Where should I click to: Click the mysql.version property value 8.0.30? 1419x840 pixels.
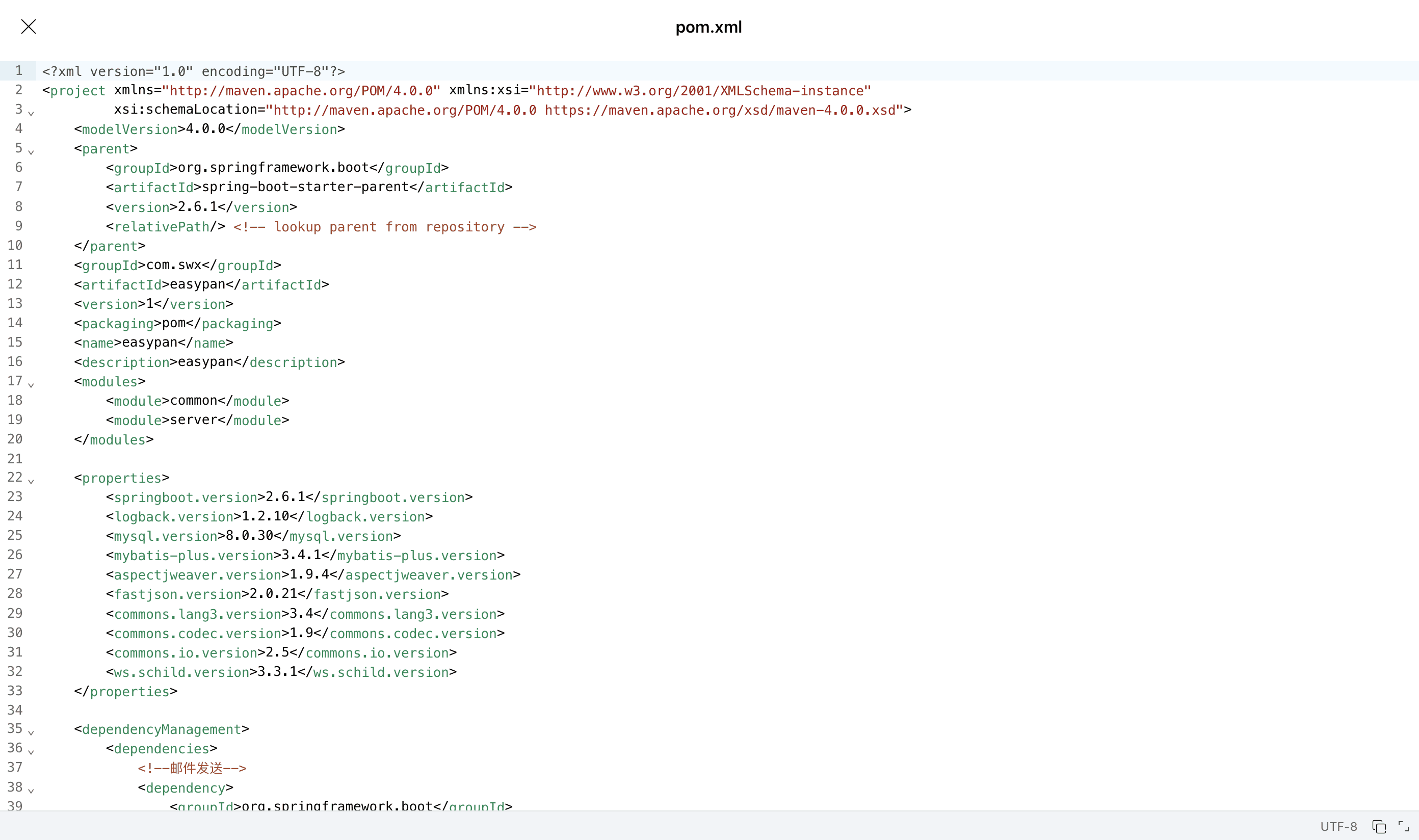click(250, 536)
